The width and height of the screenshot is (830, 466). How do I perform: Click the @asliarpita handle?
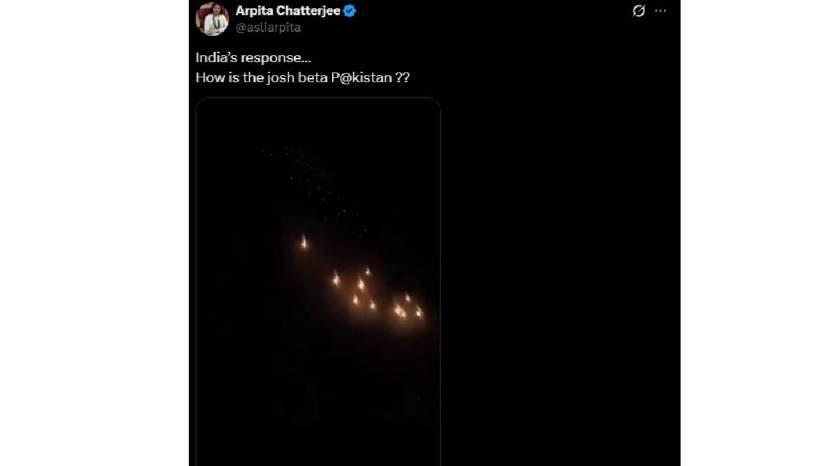[x=266, y=28]
